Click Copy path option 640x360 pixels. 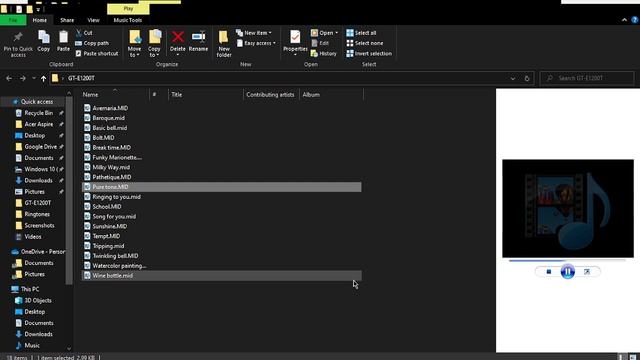point(92,43)
